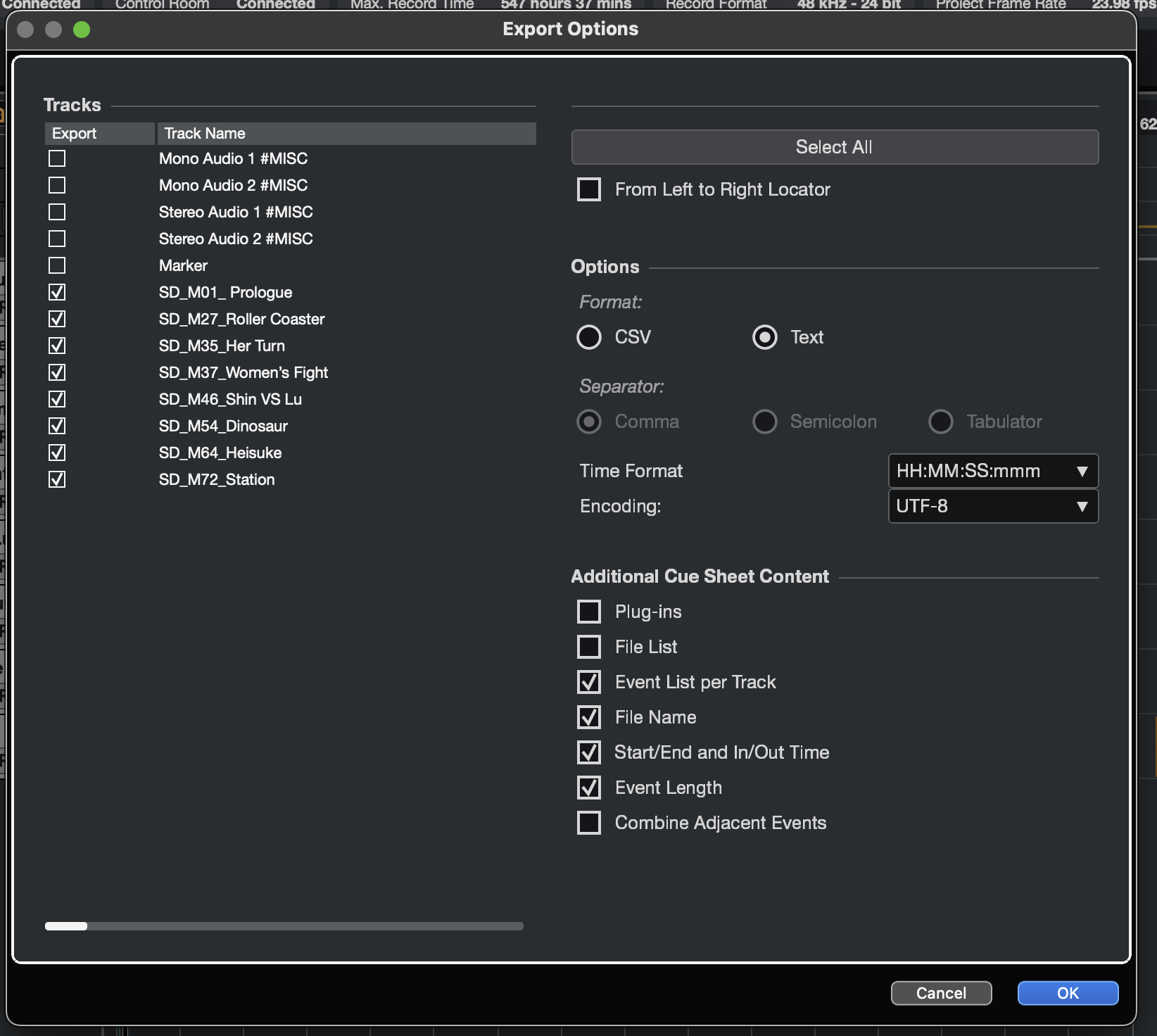Click OK to confirm export
Image resolution: width=1157 pixels, height=1036 pixels.
point(1068,993)
